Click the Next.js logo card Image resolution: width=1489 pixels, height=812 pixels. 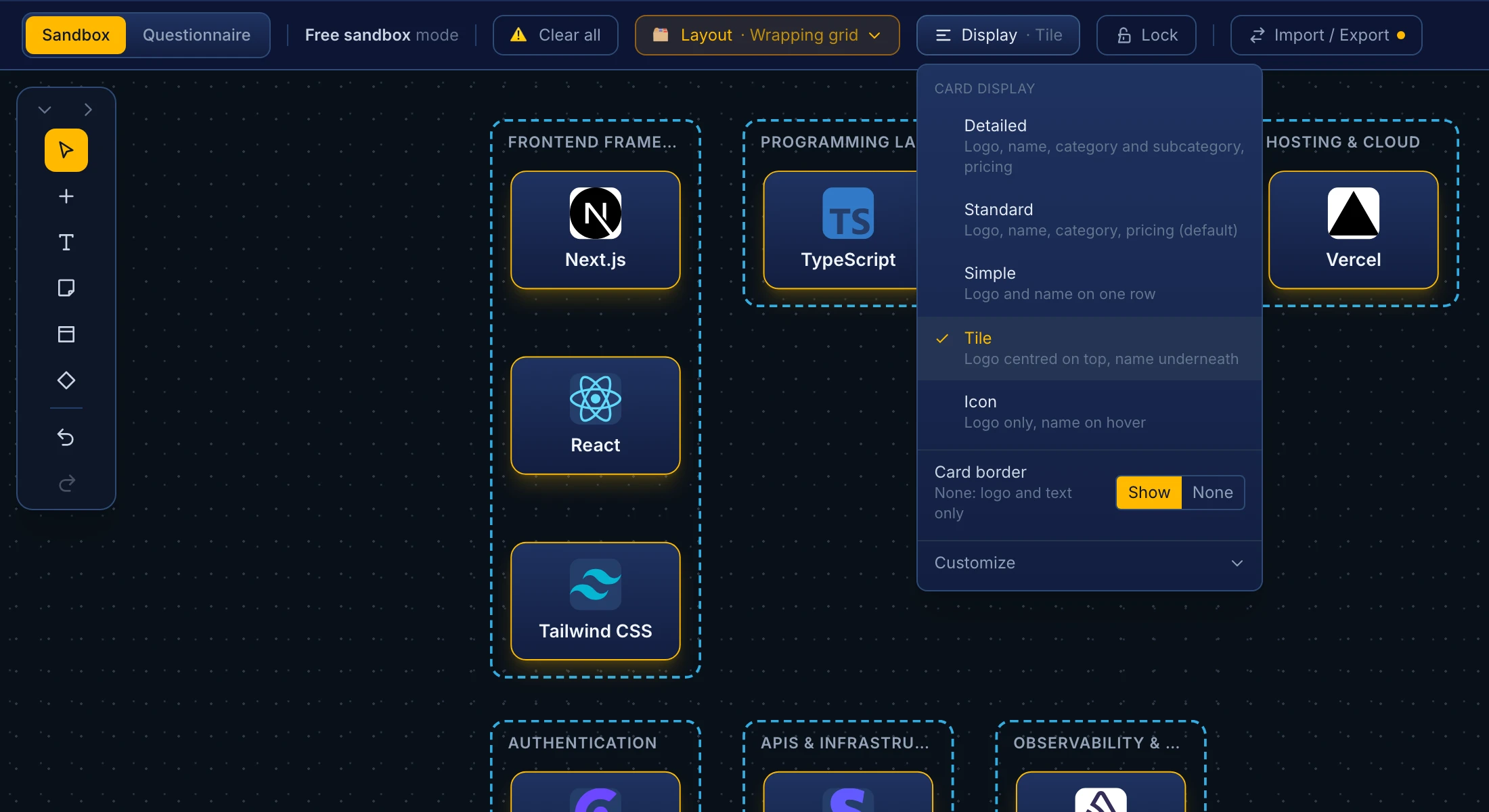pos(596,230)
